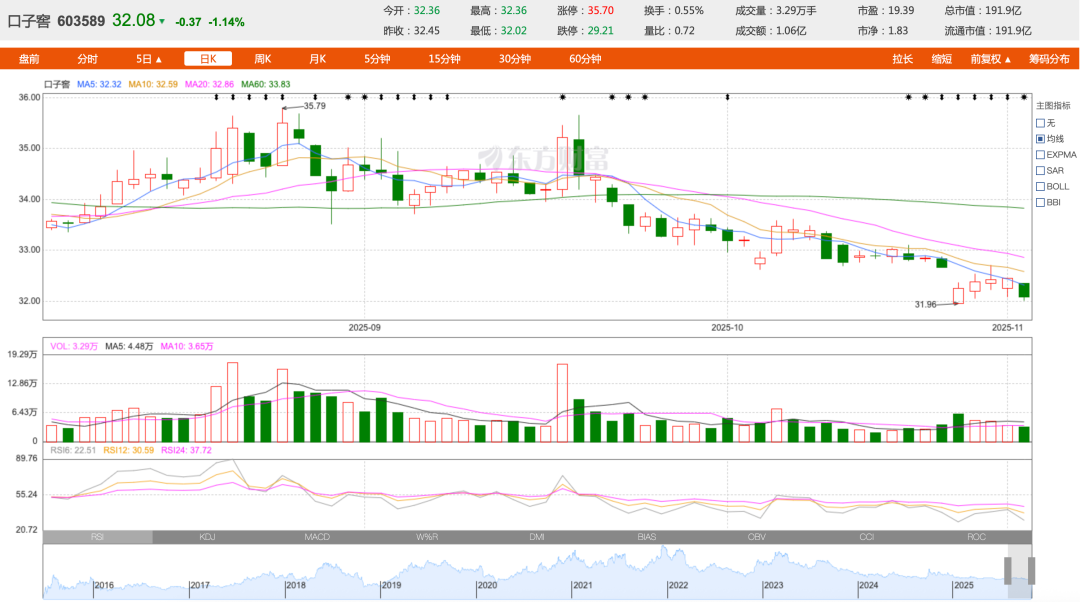Open the 前复权 adjustment dropdown
This screenshot has height=602, width=1080.
click(991, 59)
